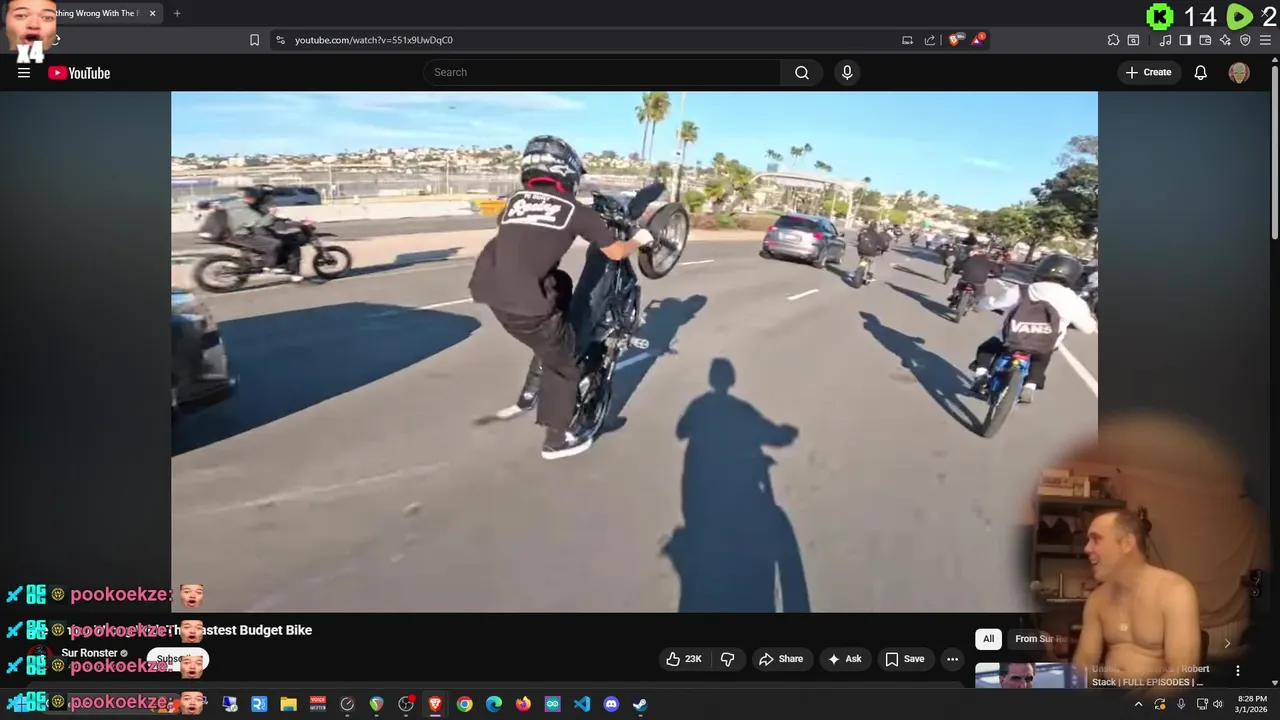Image resolution: width=1280 pixels, height=720 pixels.
Task: Click the Share button below video
Action: coord(781,659)
